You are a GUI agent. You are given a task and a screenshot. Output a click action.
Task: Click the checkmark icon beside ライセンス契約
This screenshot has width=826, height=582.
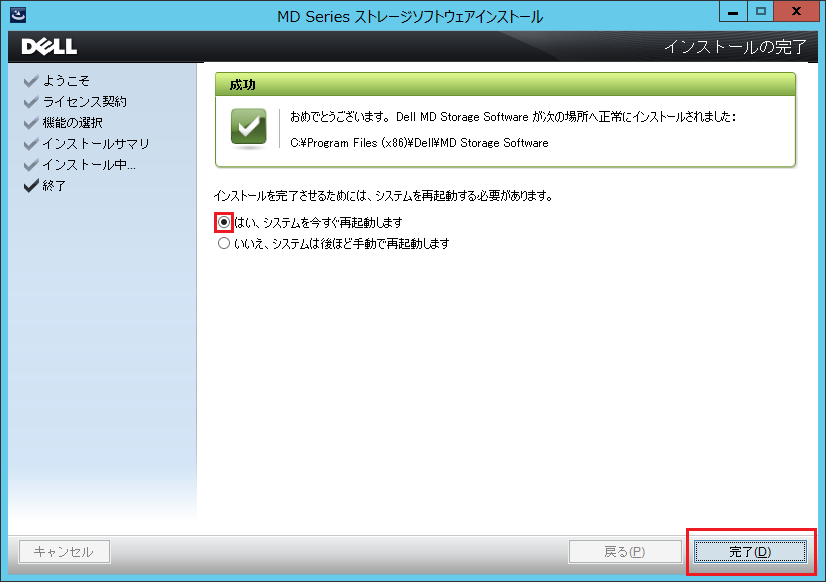click(32, 101)
